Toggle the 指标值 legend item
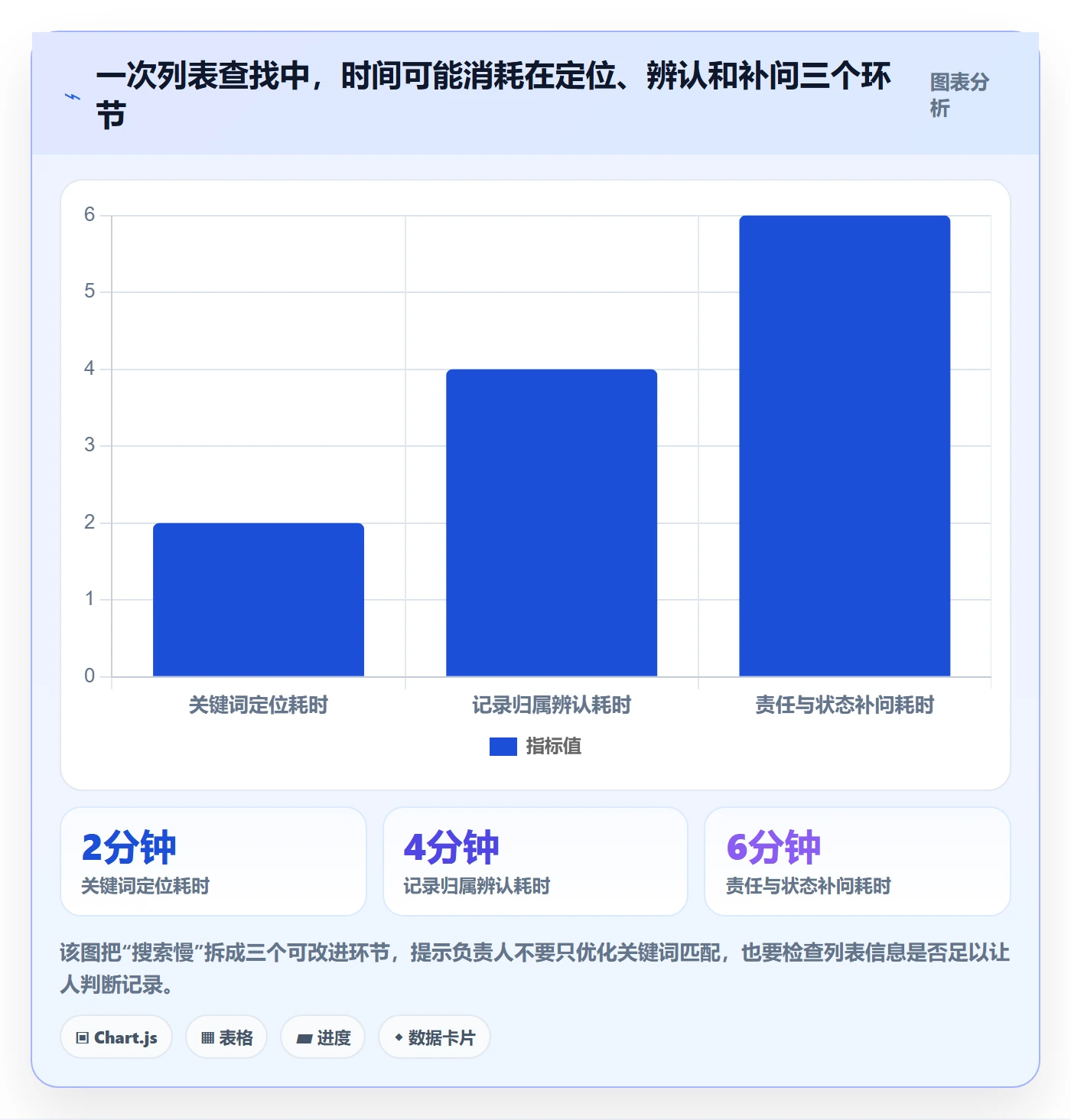 click(x=535, y=746)
